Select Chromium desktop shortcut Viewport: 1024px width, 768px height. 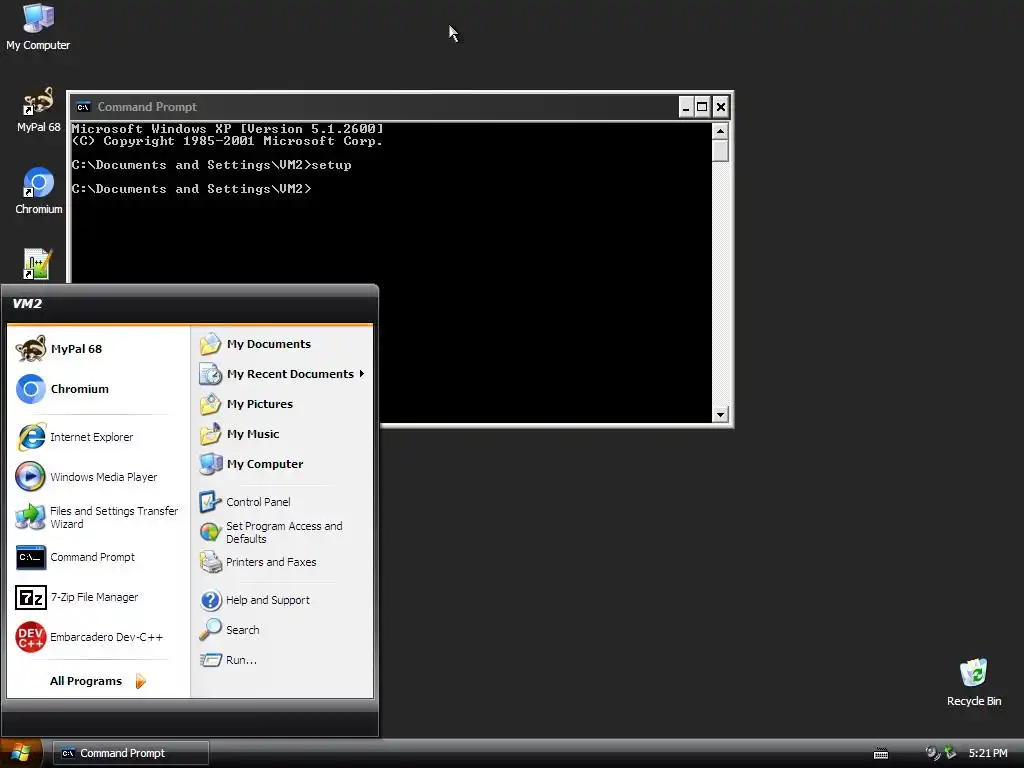click(x=38, y=191)
